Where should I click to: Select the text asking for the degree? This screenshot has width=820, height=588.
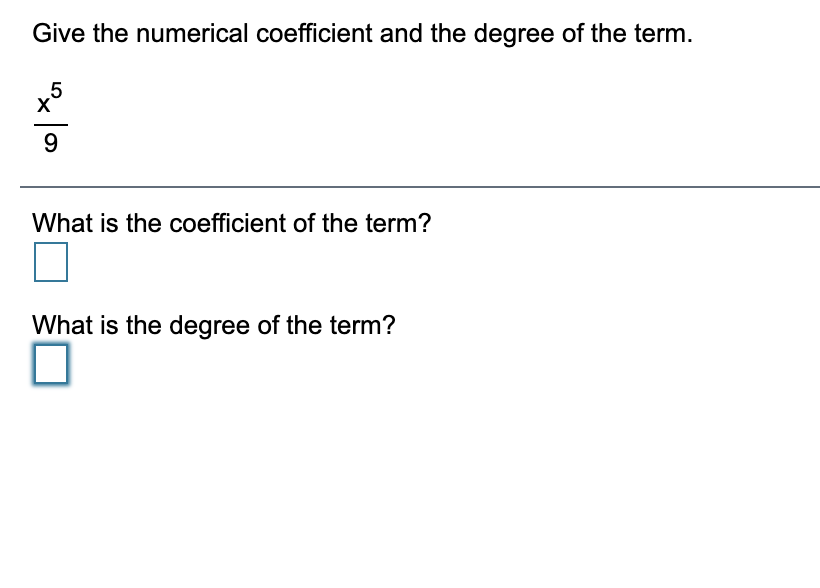(x=214, y=325)
